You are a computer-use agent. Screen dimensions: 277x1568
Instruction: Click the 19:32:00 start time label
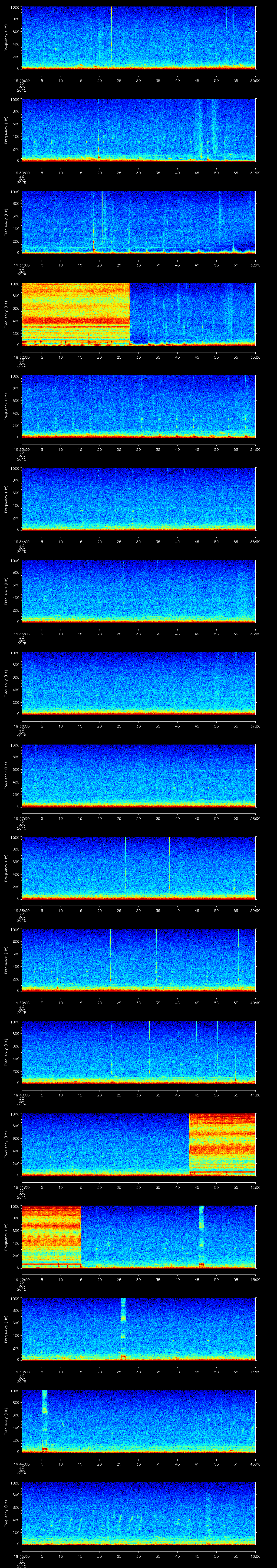click(21, 357)
